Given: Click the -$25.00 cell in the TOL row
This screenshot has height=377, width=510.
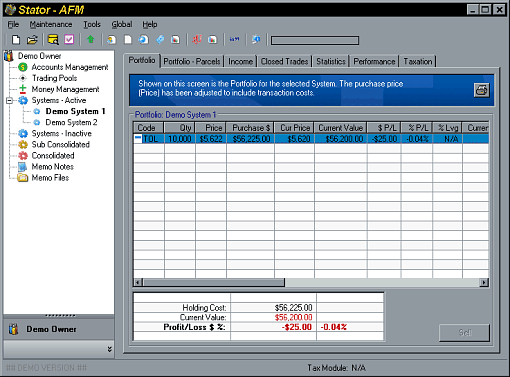Looking at the screenshot, I should [x=384, y=139].
